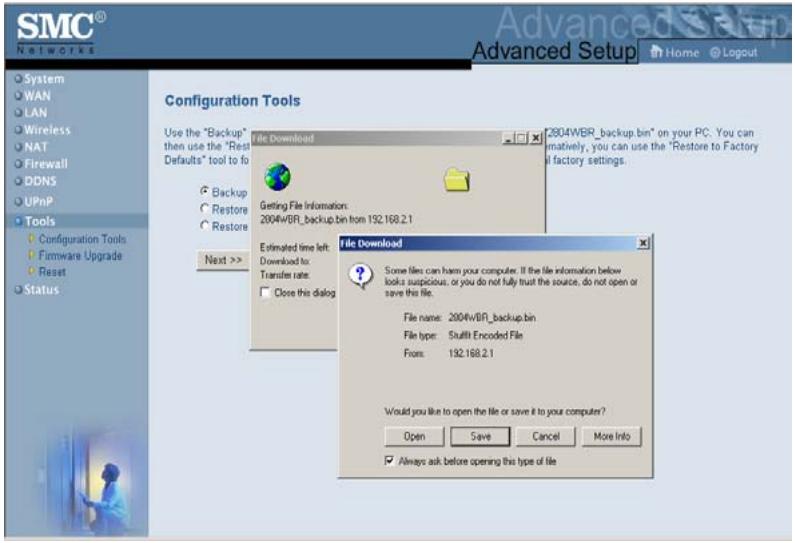The image size is (795, 543).
Task: Open the Wireless settings section
Action: pyautogui.click(x=47, y=130)
